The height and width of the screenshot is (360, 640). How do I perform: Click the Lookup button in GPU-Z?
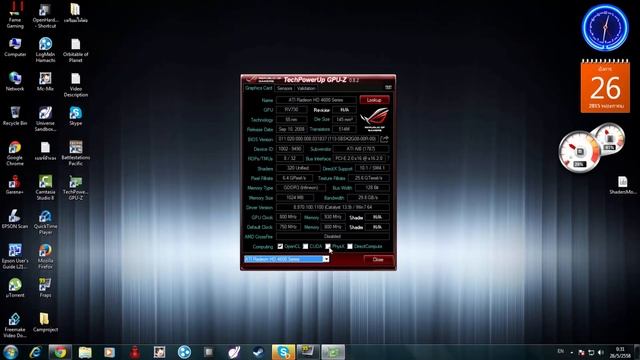point(374,100)
